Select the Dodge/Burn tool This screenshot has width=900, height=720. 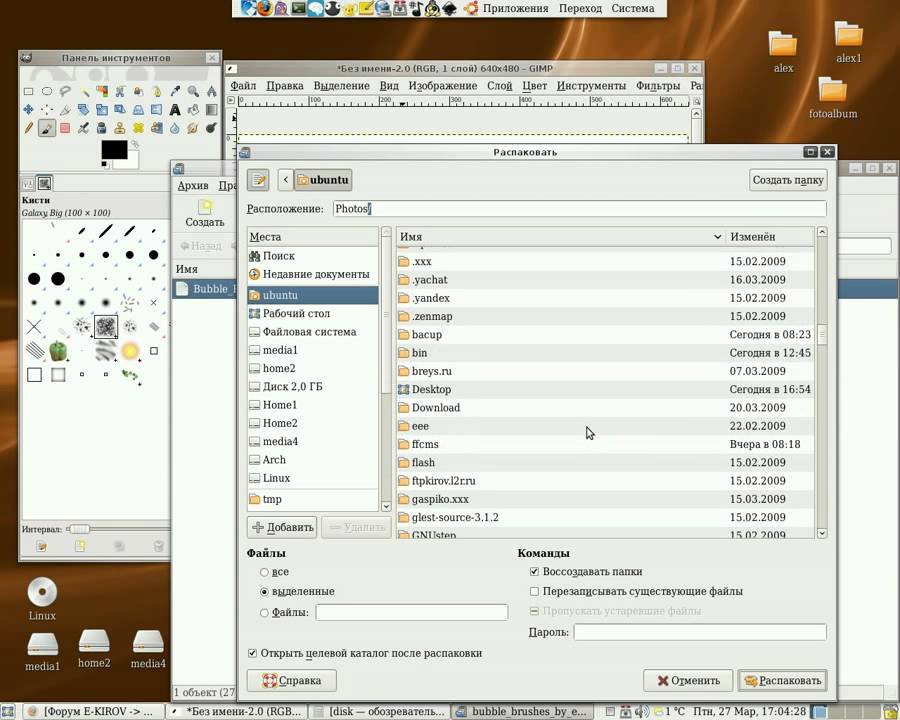(212, 127)
